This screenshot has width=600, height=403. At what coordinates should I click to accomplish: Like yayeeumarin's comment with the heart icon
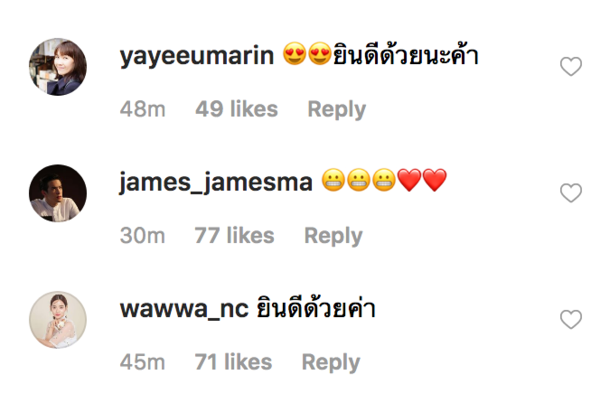tap(571, 66)
